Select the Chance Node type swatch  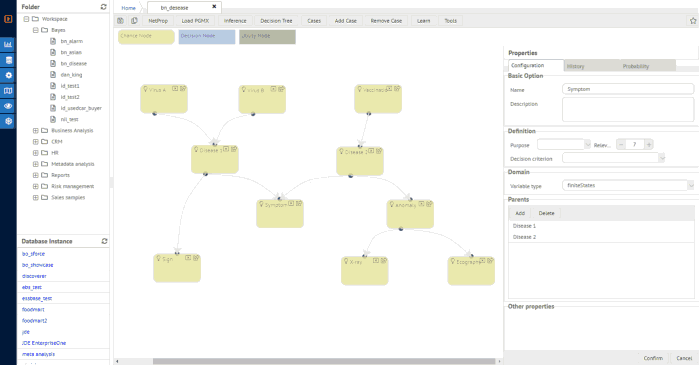coord(146,37)
